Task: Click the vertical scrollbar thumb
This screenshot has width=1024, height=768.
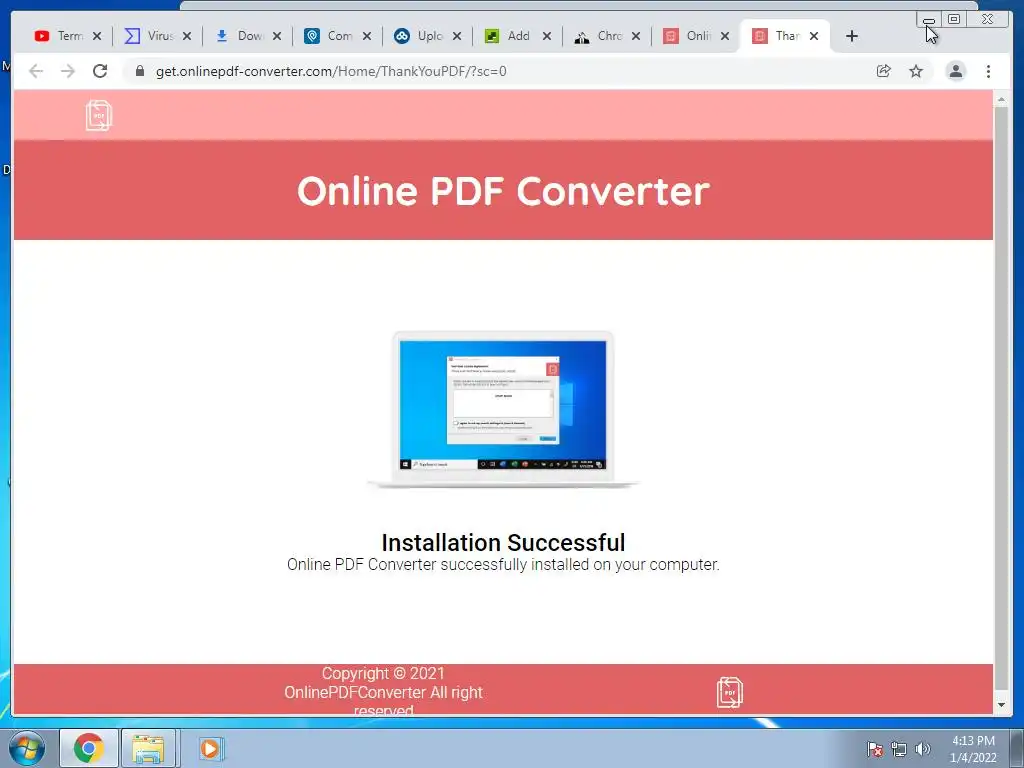Action: click(1001, 398)
